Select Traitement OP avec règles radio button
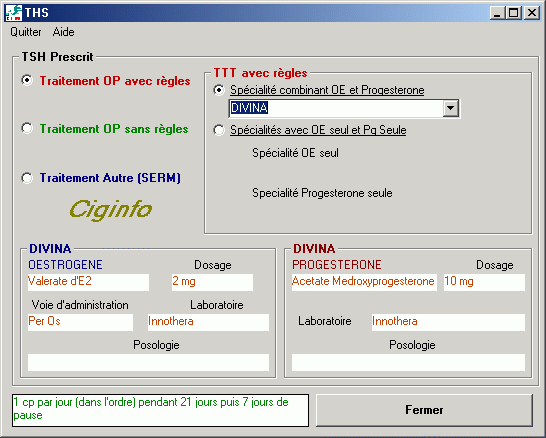The image size is (546, 438). tap(27, 80)
